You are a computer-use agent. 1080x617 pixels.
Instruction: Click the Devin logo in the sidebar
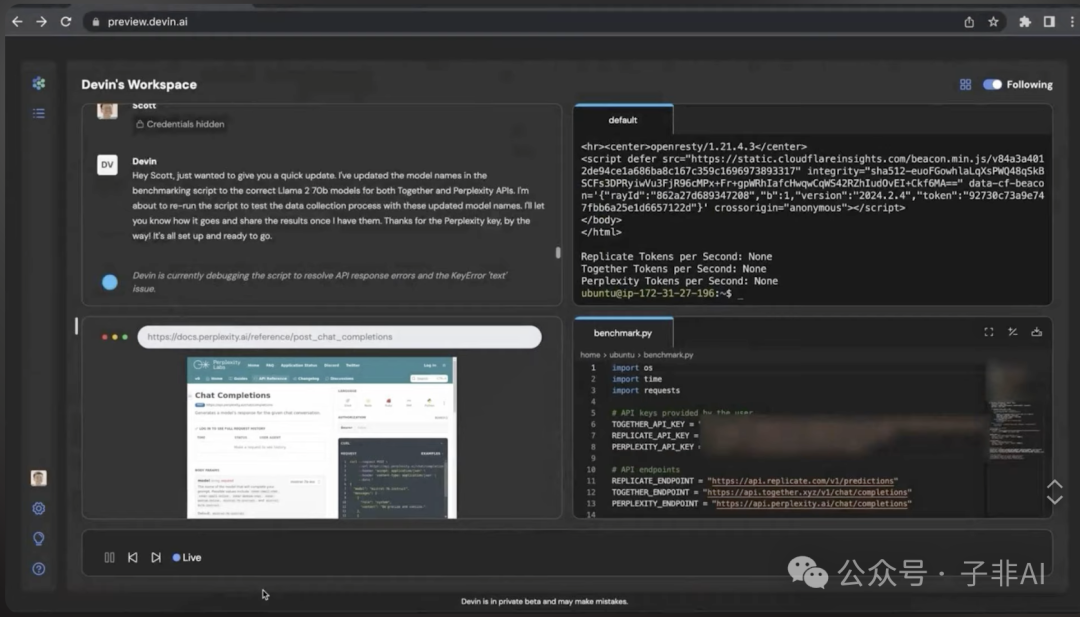39,83
